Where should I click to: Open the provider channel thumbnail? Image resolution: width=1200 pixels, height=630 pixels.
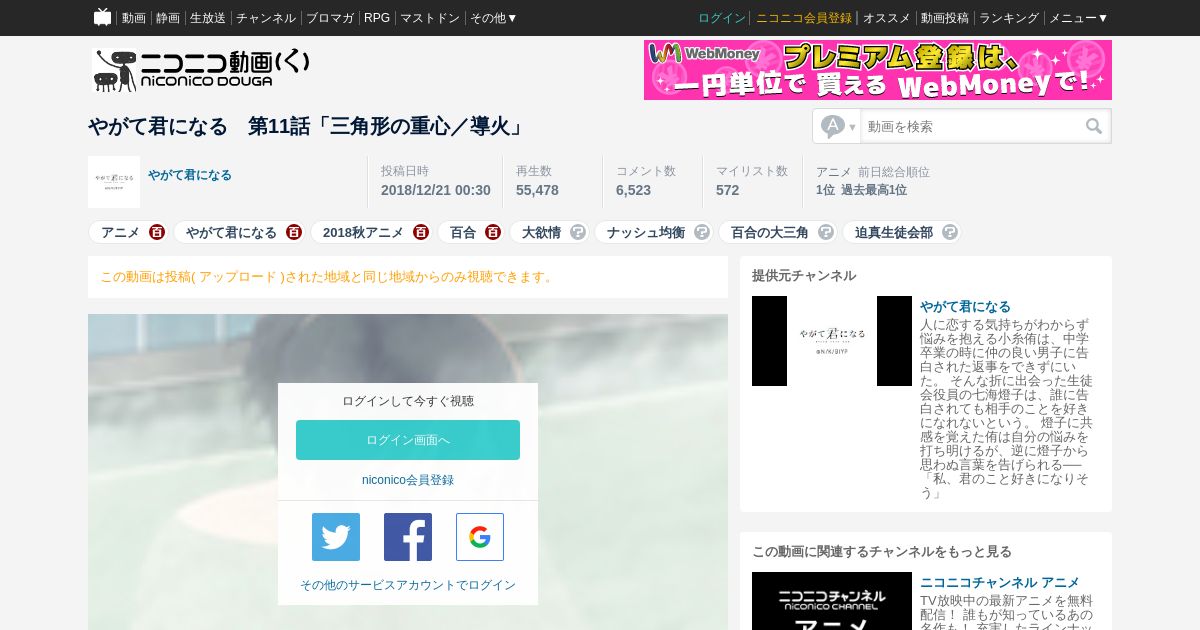pos(832,341)
